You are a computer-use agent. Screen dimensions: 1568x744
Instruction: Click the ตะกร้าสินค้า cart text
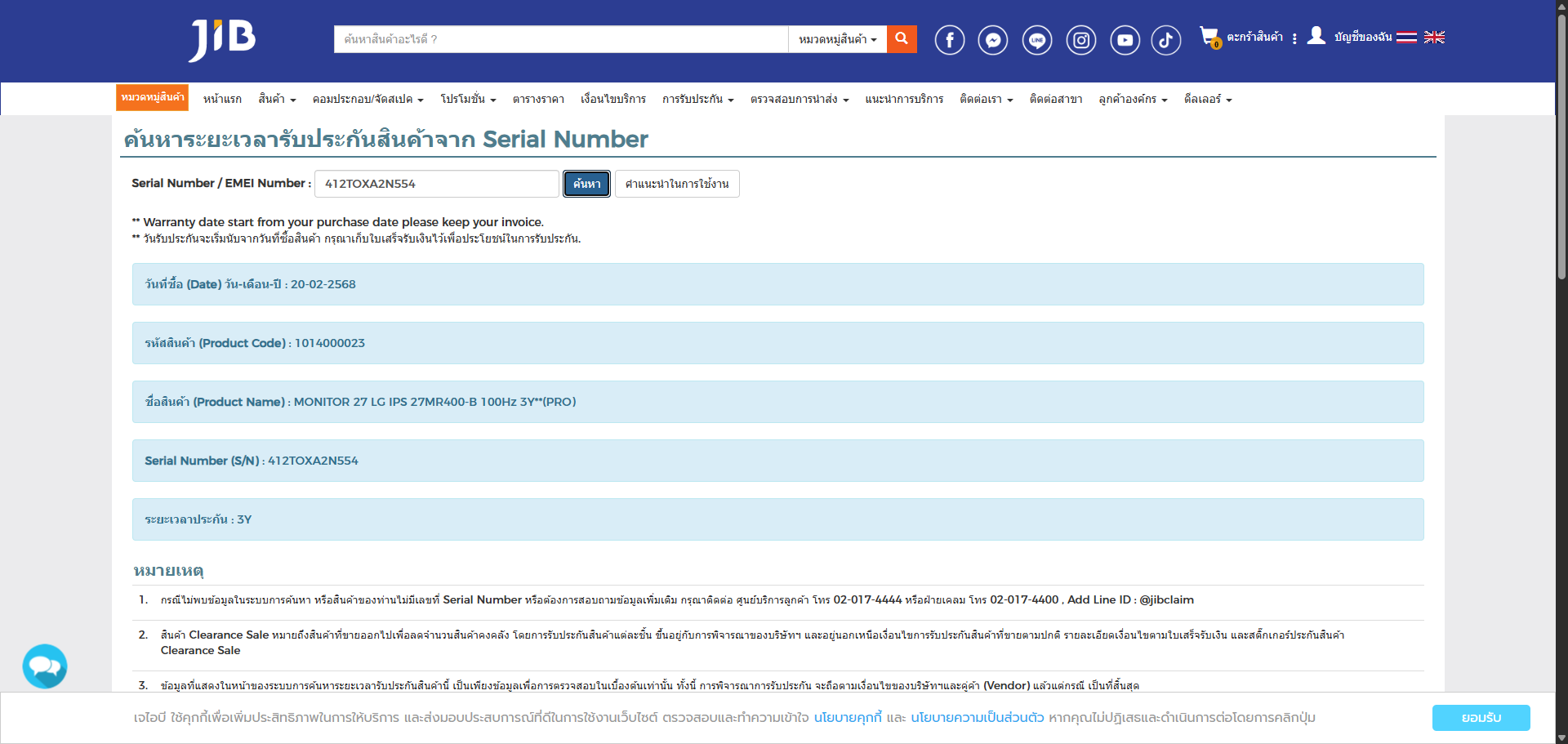[1254, 37]
